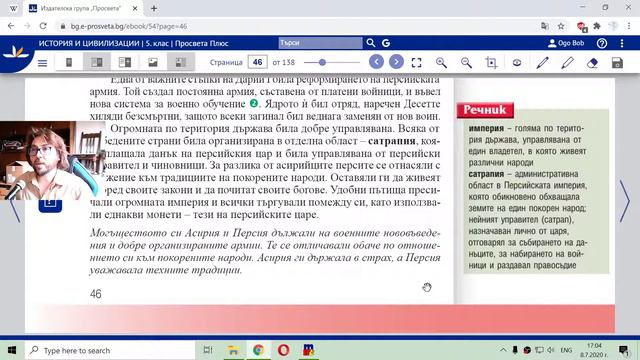This screenshot has width=640, height=360.
Task: Save annotations with the floppy disk icon
Action: click(618, 62)
